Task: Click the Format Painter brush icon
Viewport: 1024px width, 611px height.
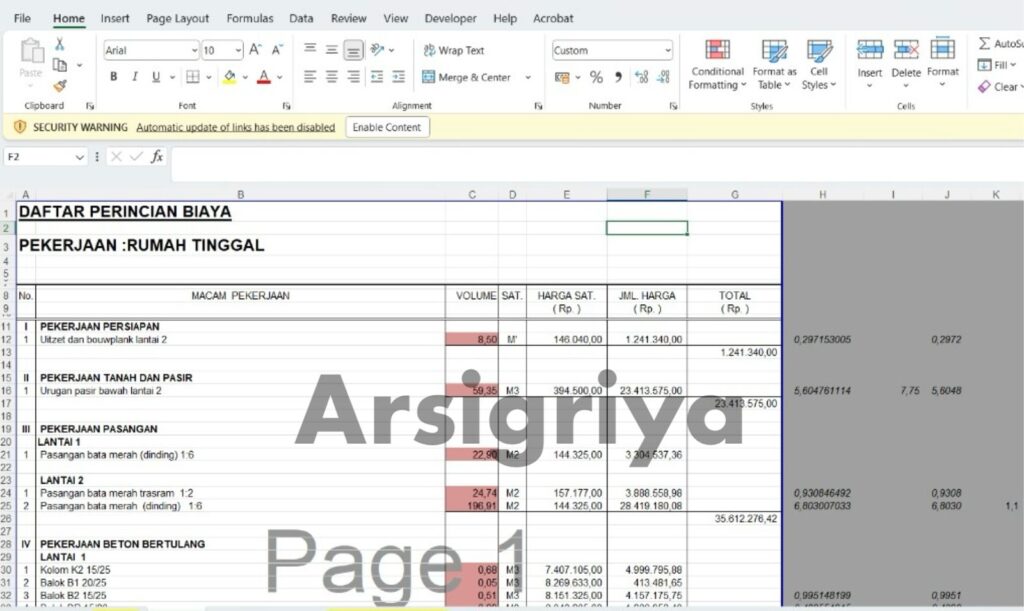Action: tap(60, 86)
